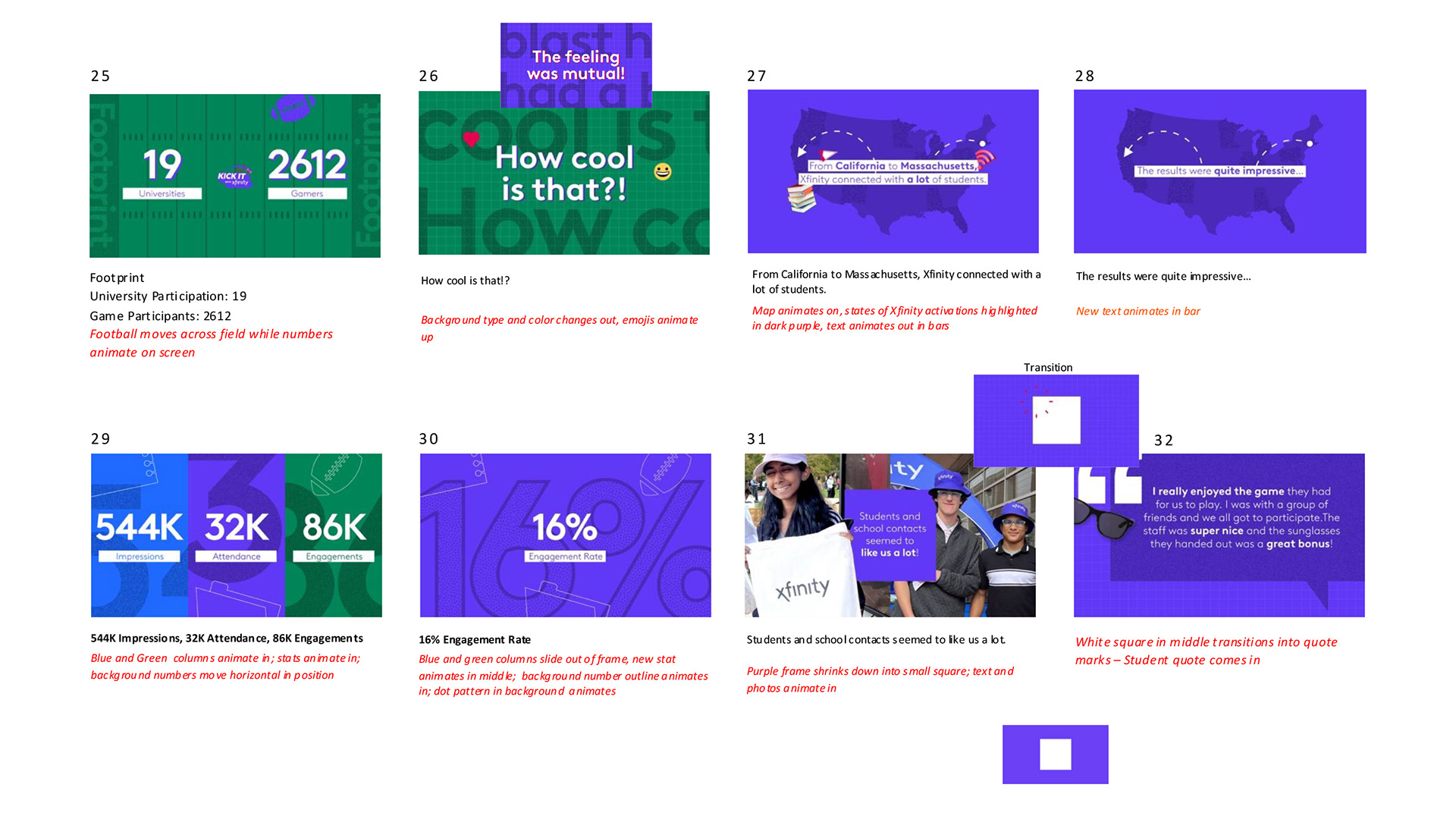Click caption 'From California to Massachusetts' under frame 27
This screenshot has width=1456, height=819.
[x=896, y=281]
